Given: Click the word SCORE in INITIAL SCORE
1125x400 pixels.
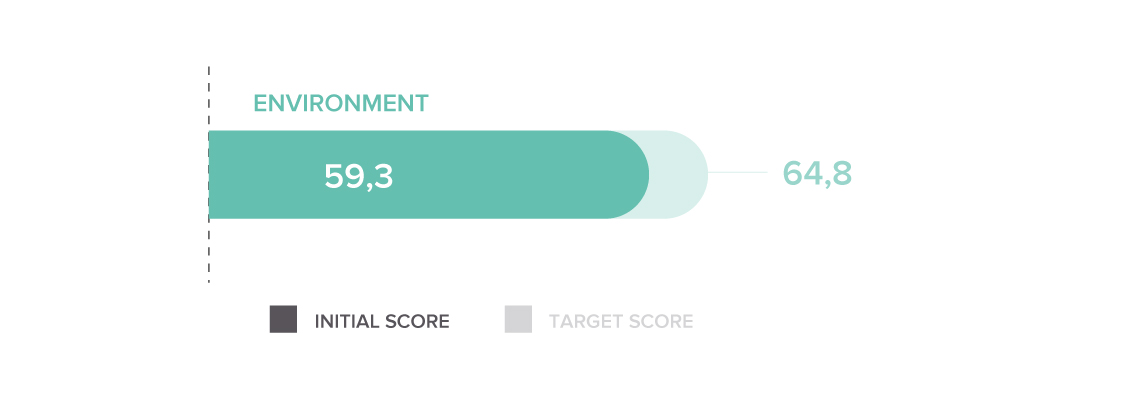Looking at the screenshot, I should tap(417, 321).
